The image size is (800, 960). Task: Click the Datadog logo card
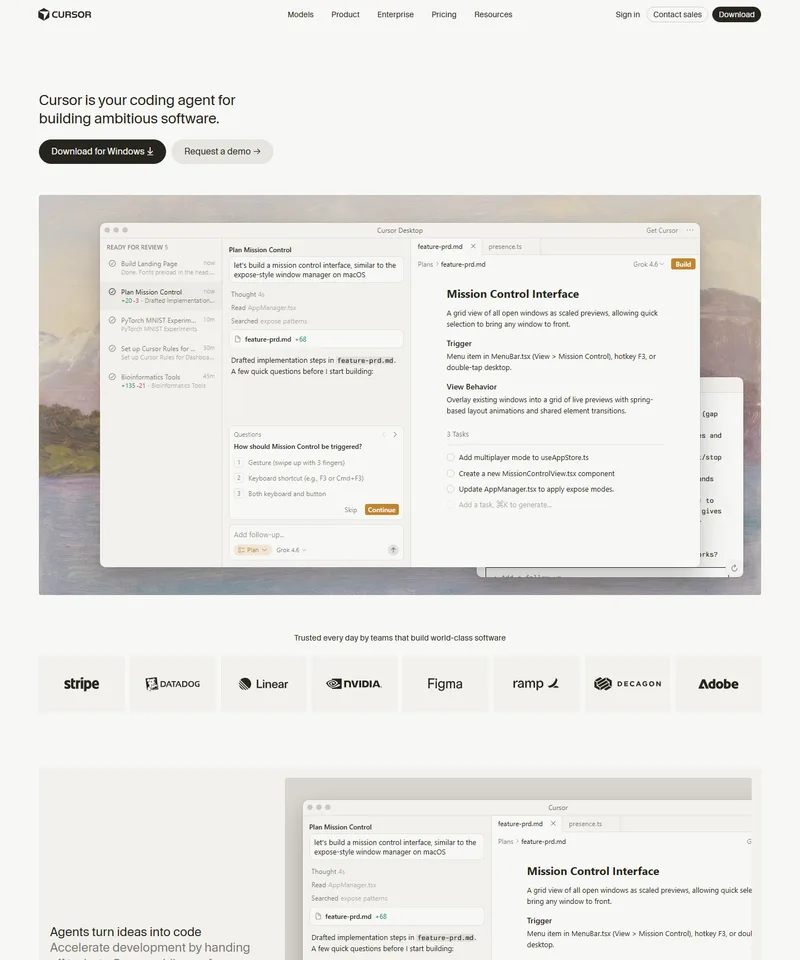(173, 684)
